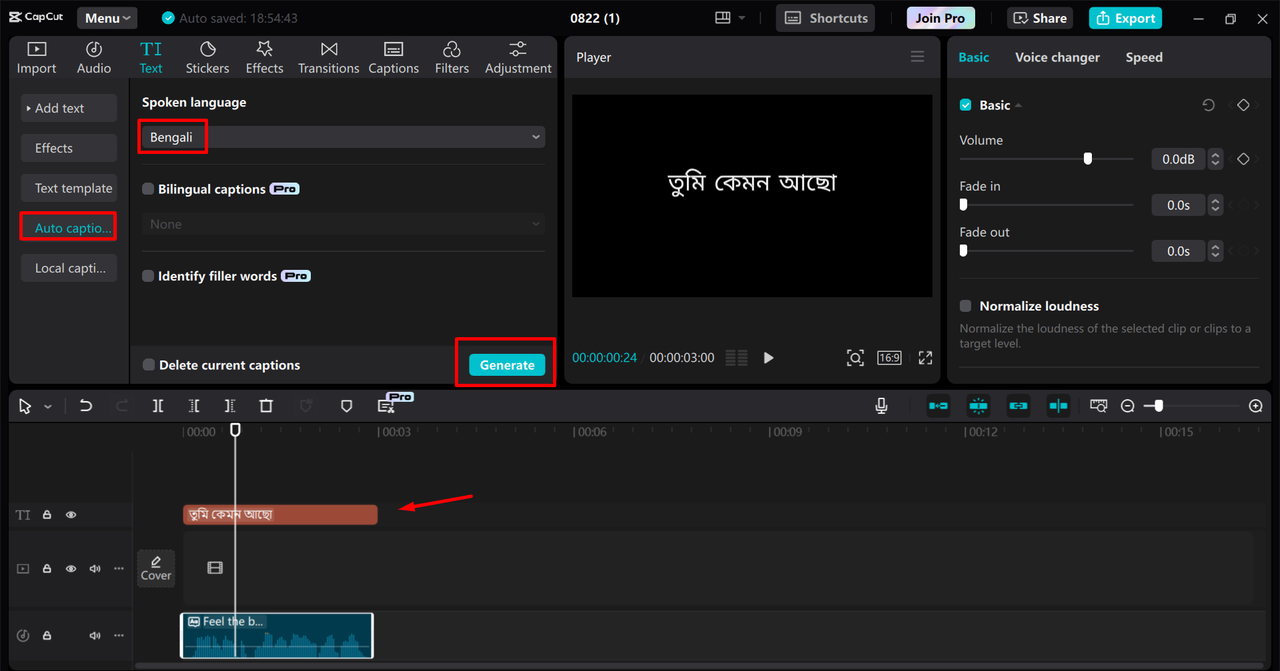1280x671 pixels.
Task: Select Auto captions in the sidebar
Action: 69,228
